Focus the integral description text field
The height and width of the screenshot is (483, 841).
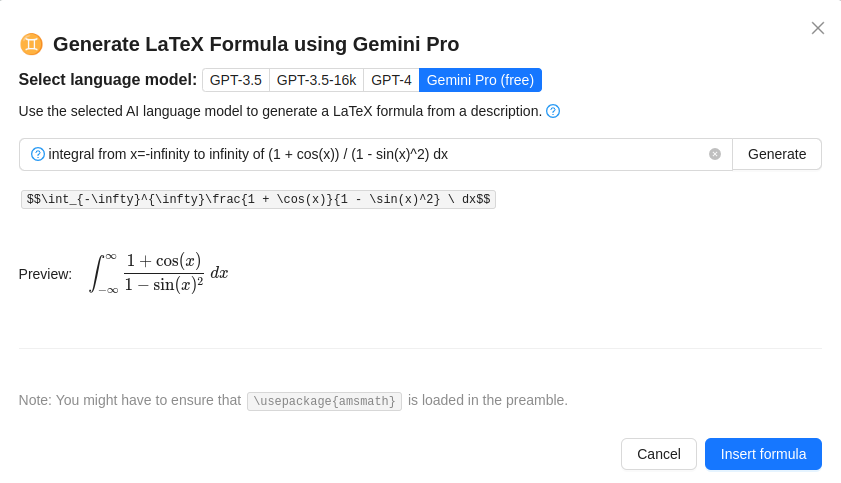[x=370, y=154]
